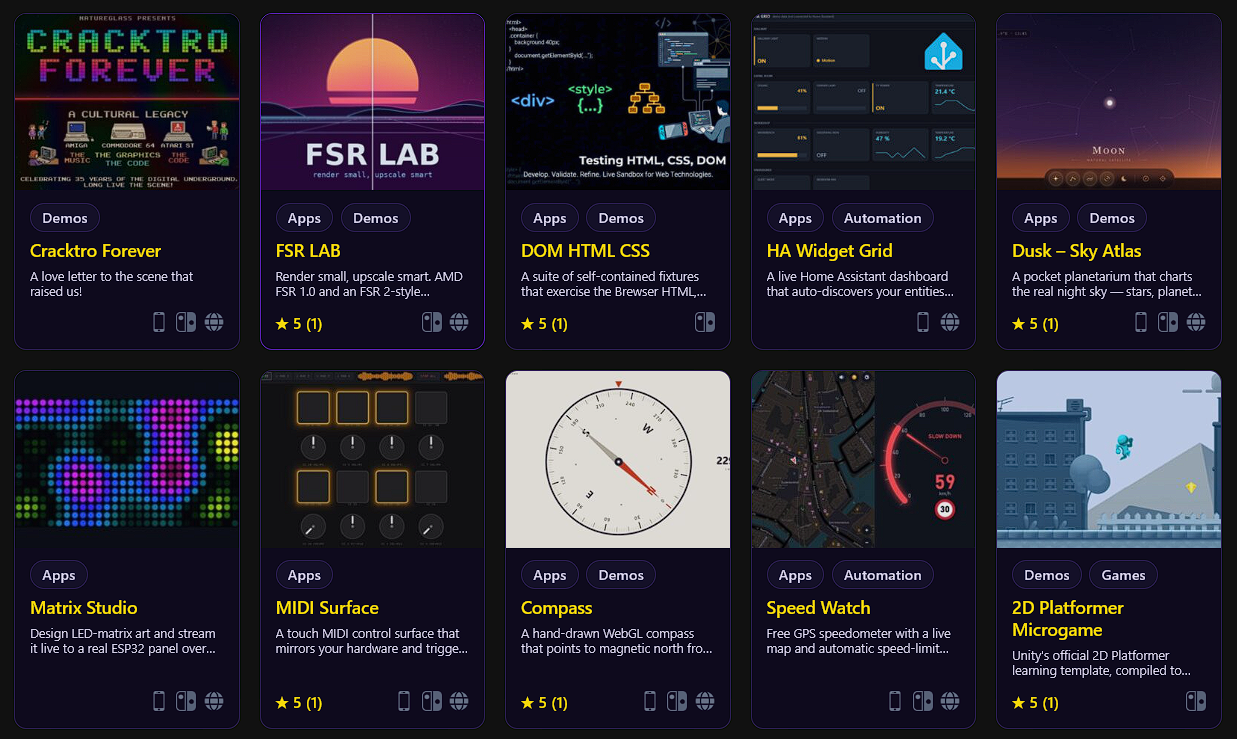Click the phone icon on MIDI Surface card
1237x739 pixels.
click(404, 701)
